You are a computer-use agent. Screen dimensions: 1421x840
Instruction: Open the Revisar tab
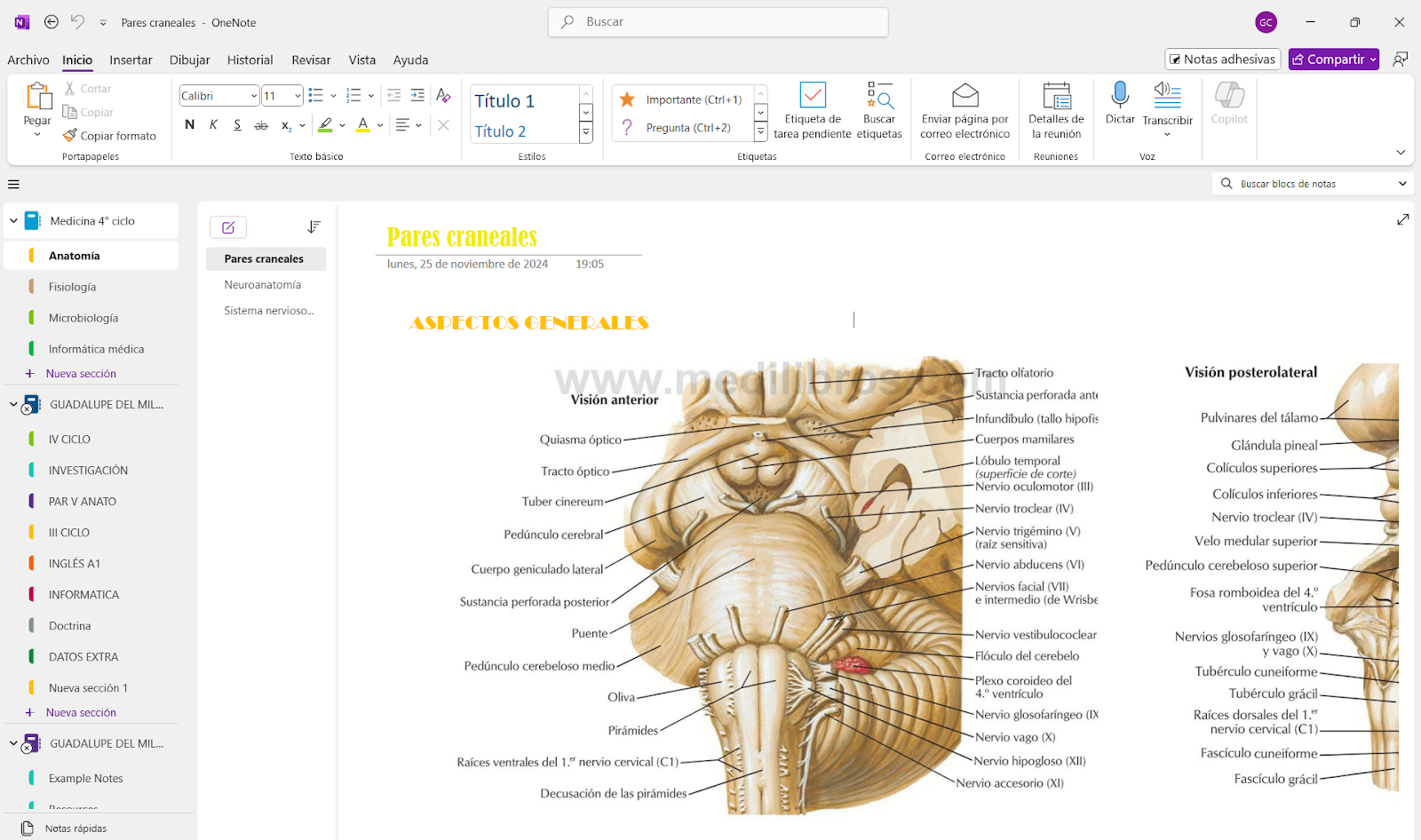click(311, 59)
